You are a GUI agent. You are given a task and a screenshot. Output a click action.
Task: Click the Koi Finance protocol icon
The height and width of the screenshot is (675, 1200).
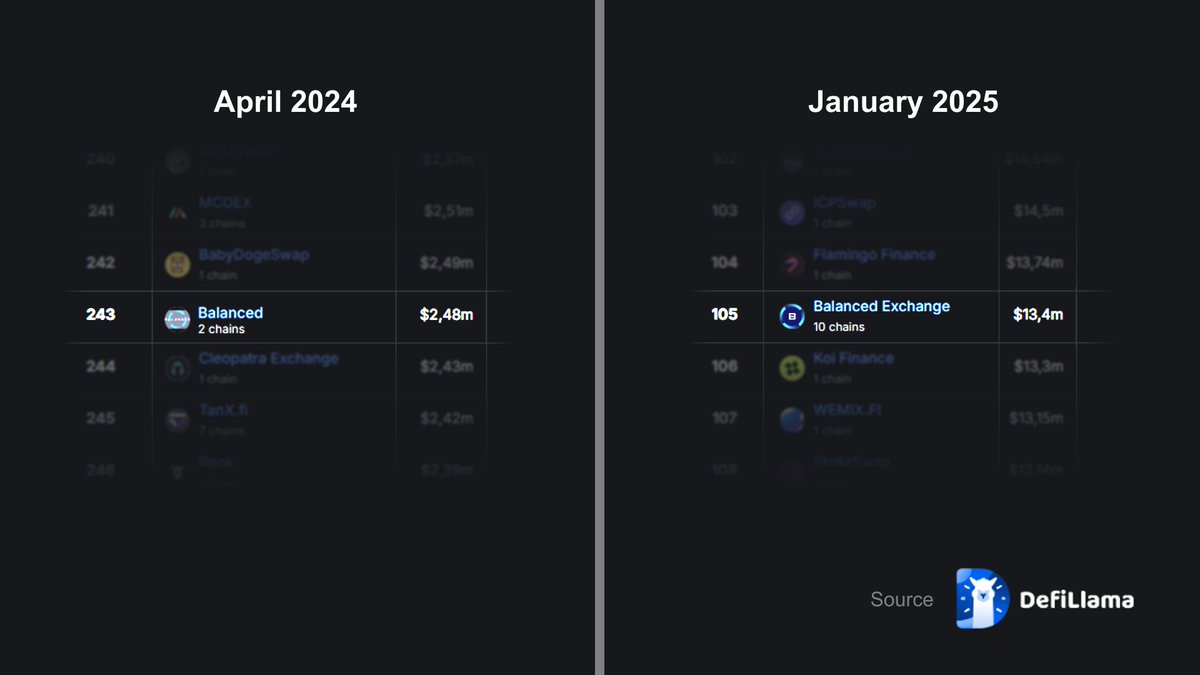[792, 368]
